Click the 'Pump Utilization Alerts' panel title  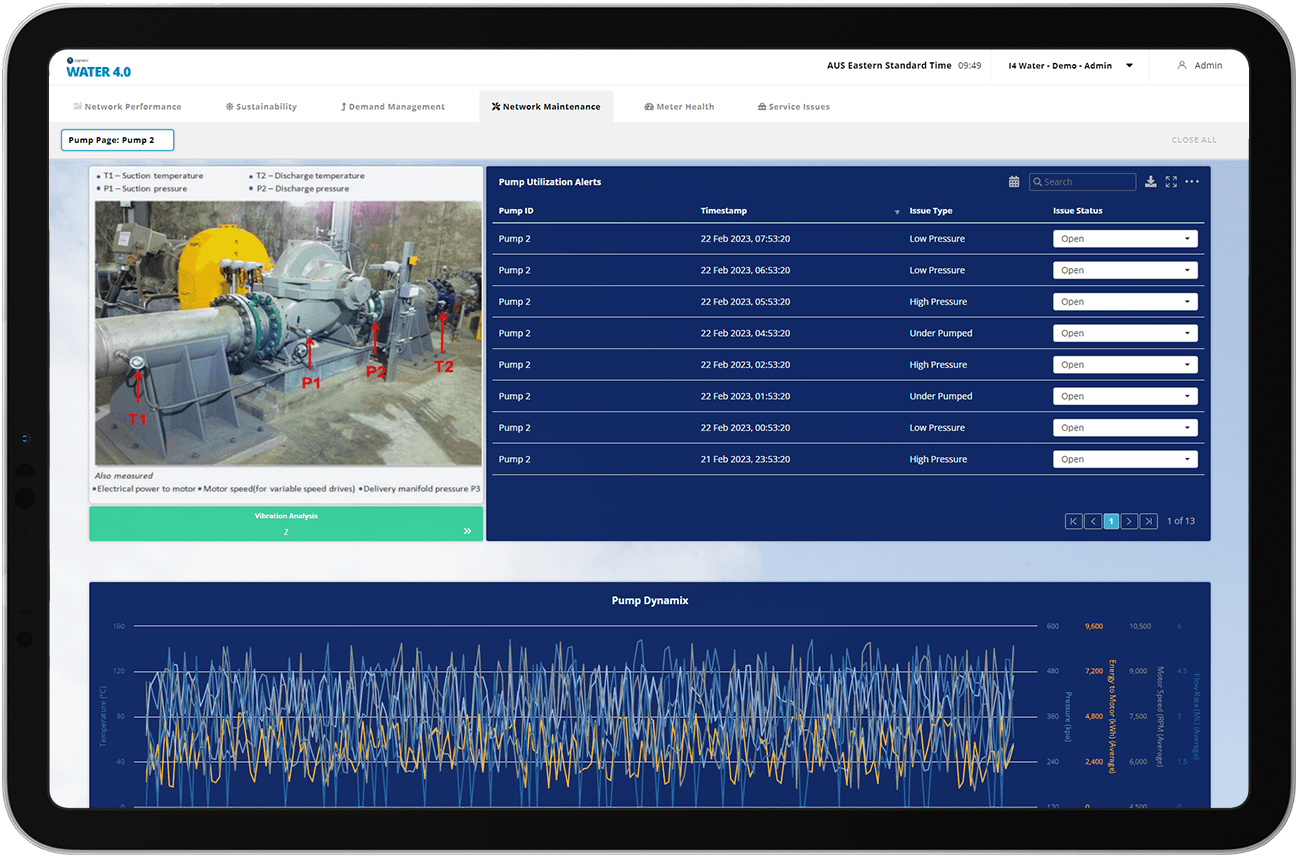[x=550, y=182]
